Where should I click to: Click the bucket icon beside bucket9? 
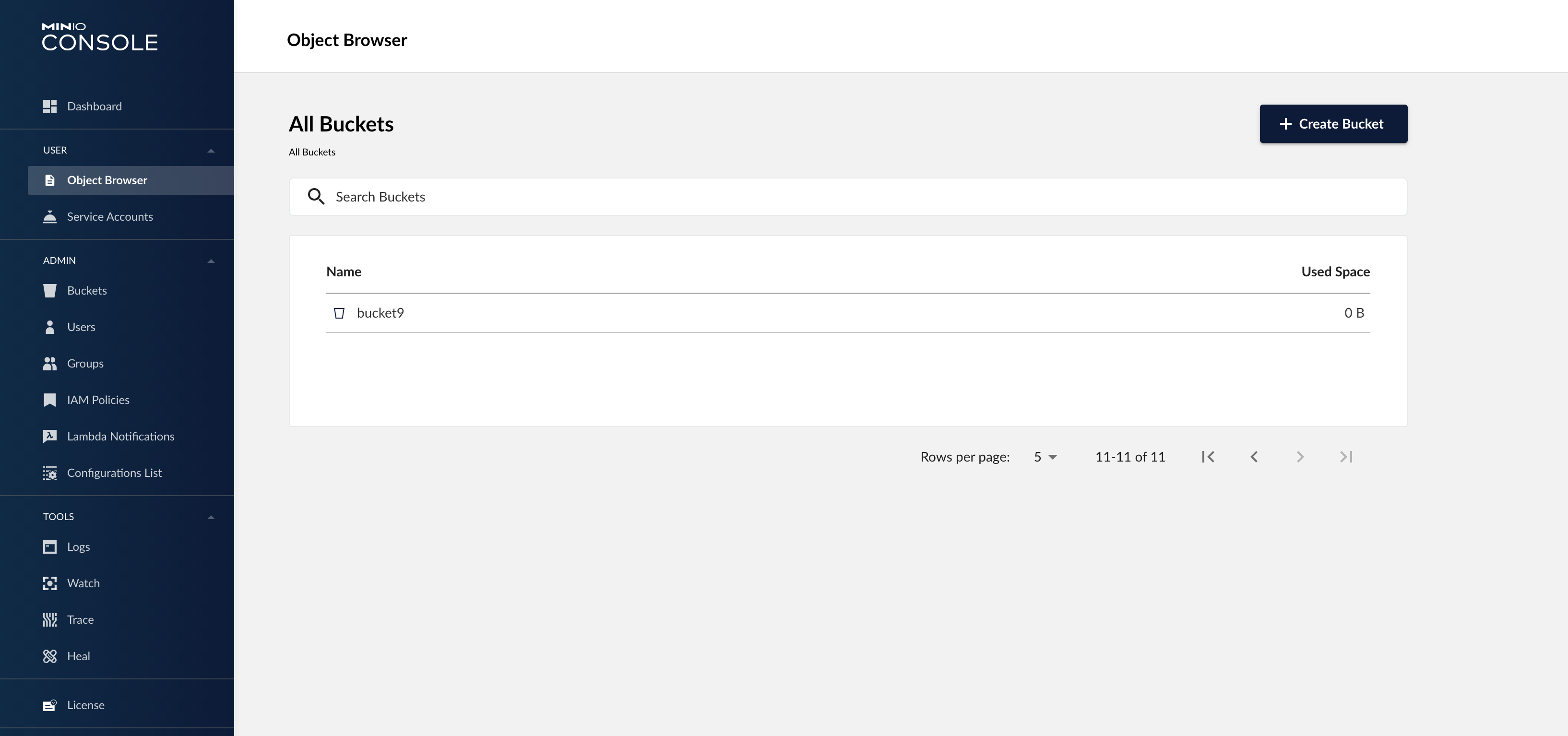click(x=339, y=313)
